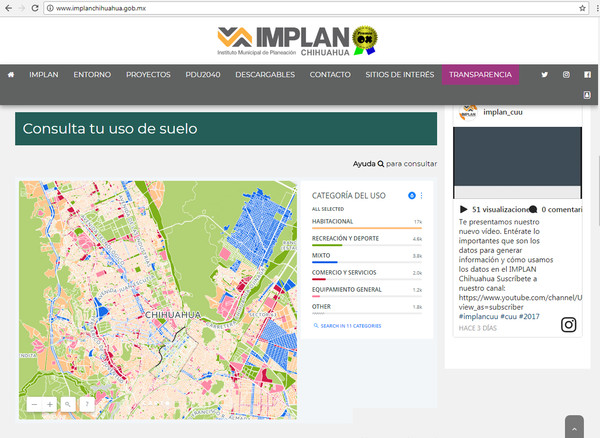
Task: Click the Consulta tu uso de suelo heading
Action: [110, 129]
